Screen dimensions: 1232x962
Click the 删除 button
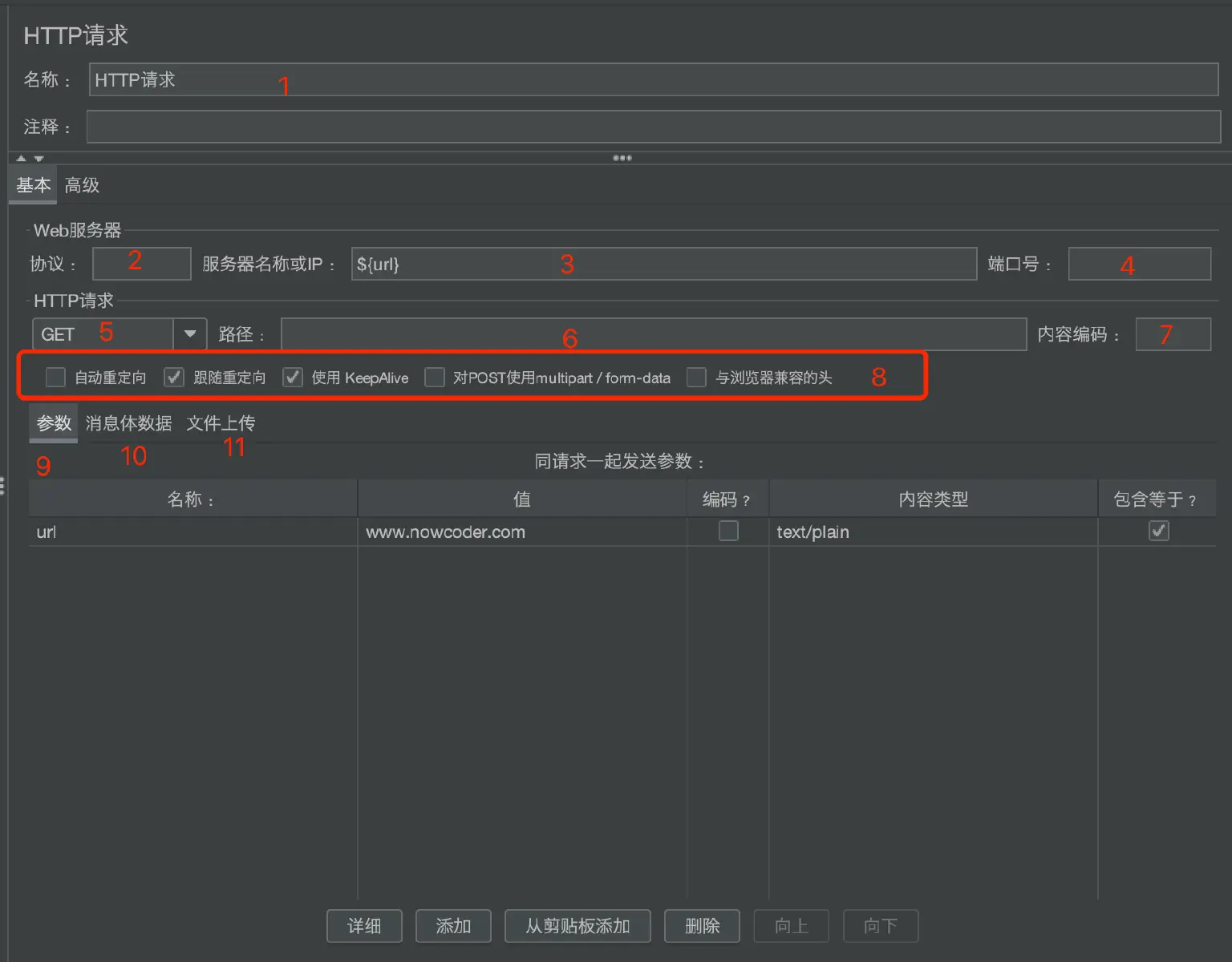click(x=701, y=926)
